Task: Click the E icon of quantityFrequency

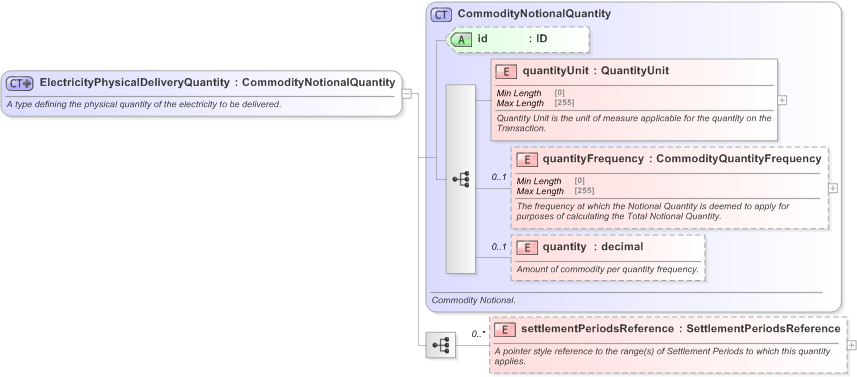Action: (526, 159)
